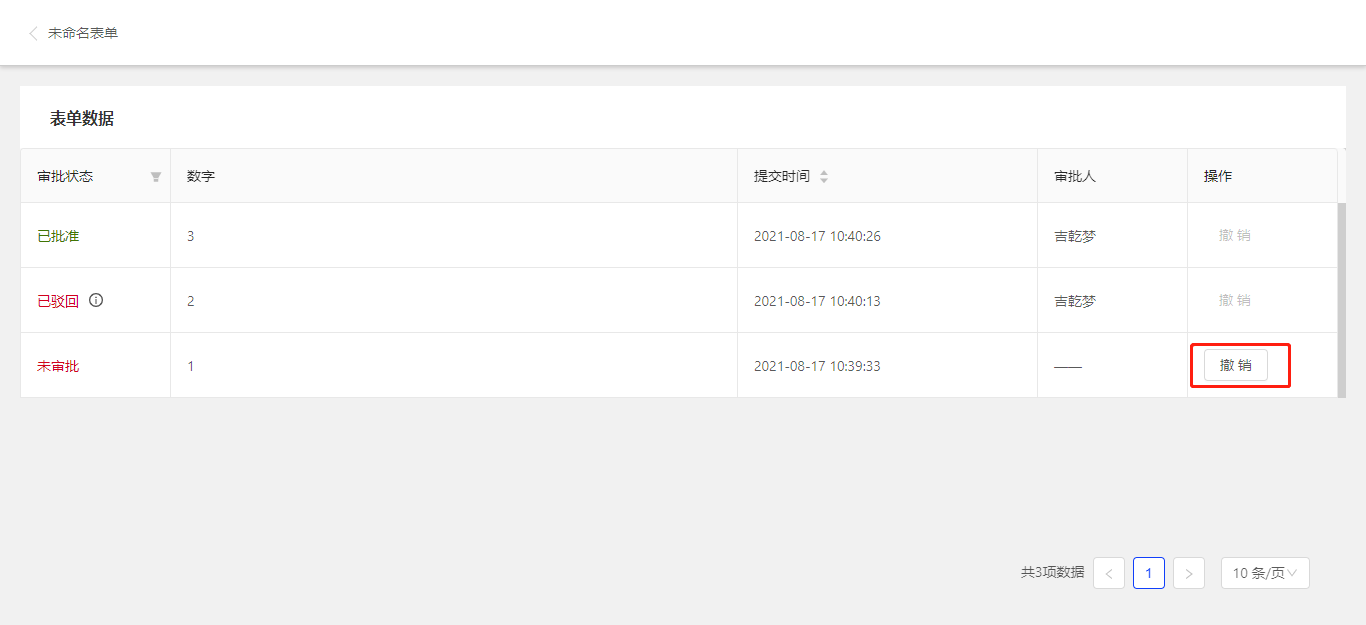
Task: Select page 1 in pagination
Action: [x=1149, y=573]
